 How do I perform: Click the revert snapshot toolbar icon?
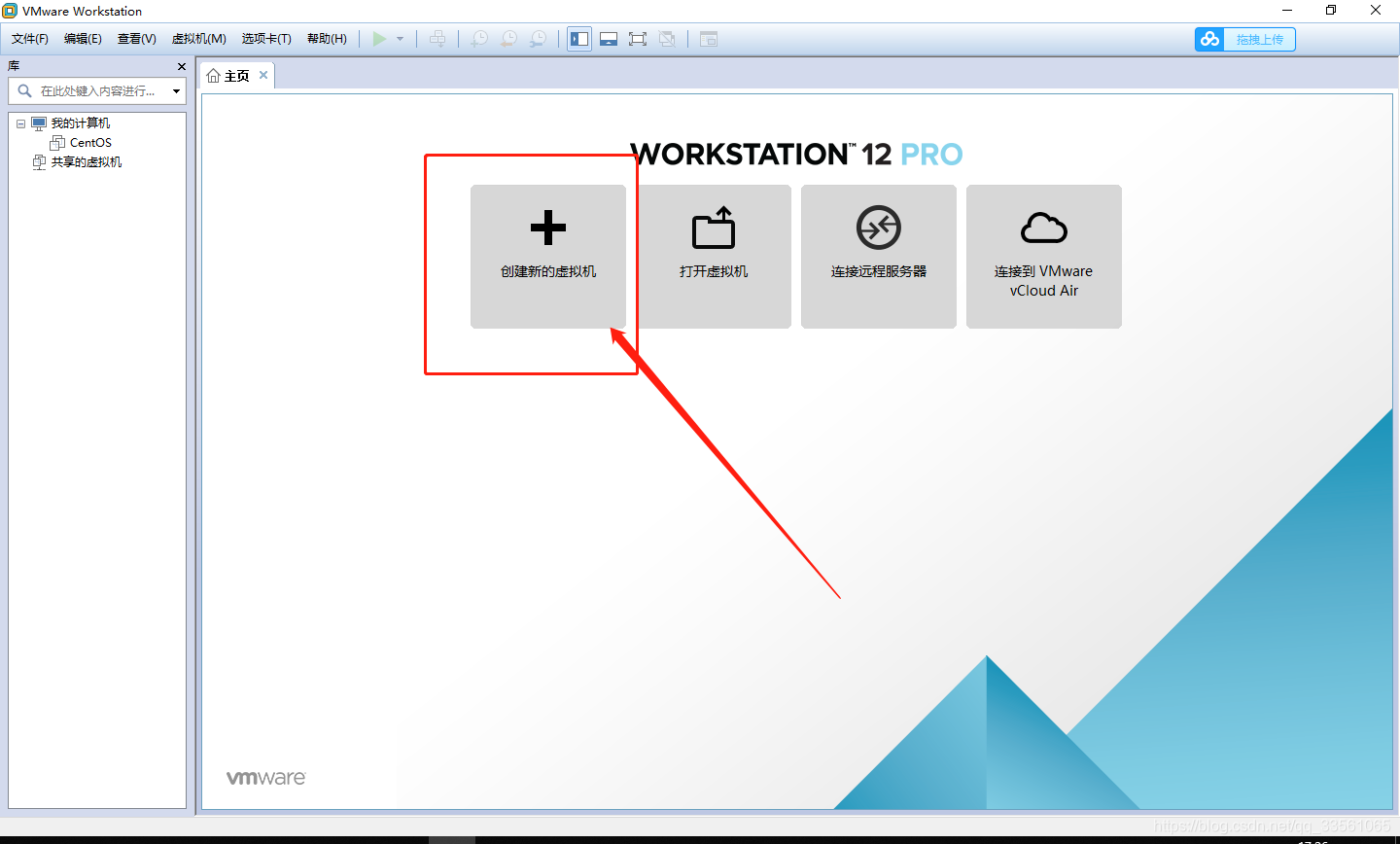click(x=508, y=39)
